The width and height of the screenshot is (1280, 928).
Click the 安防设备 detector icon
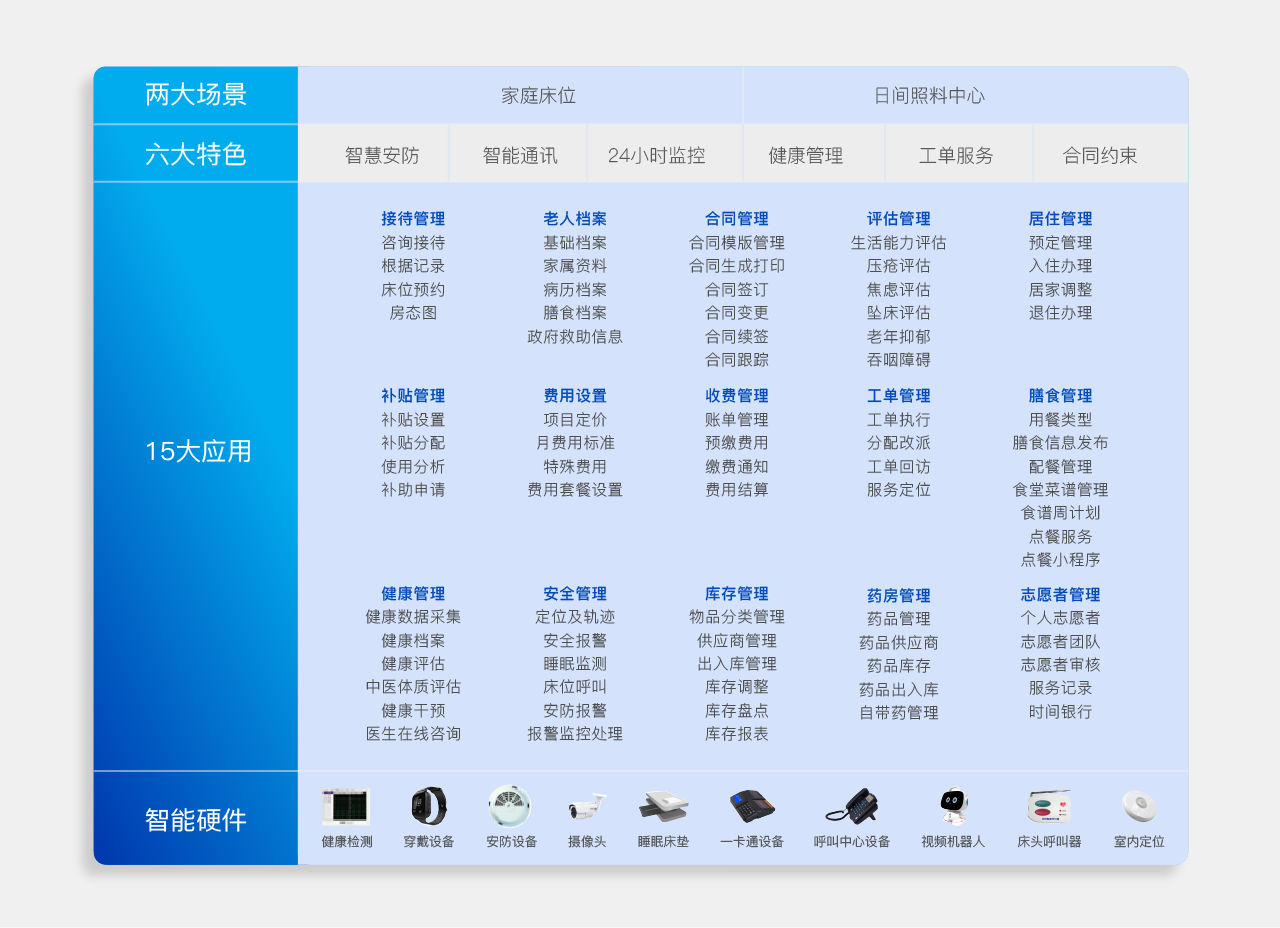click(510, 806)
